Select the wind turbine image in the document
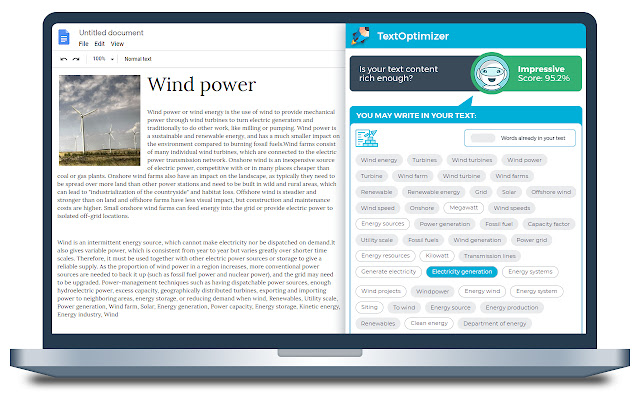This screenshot has width=640, height=400. click(99, 120)
